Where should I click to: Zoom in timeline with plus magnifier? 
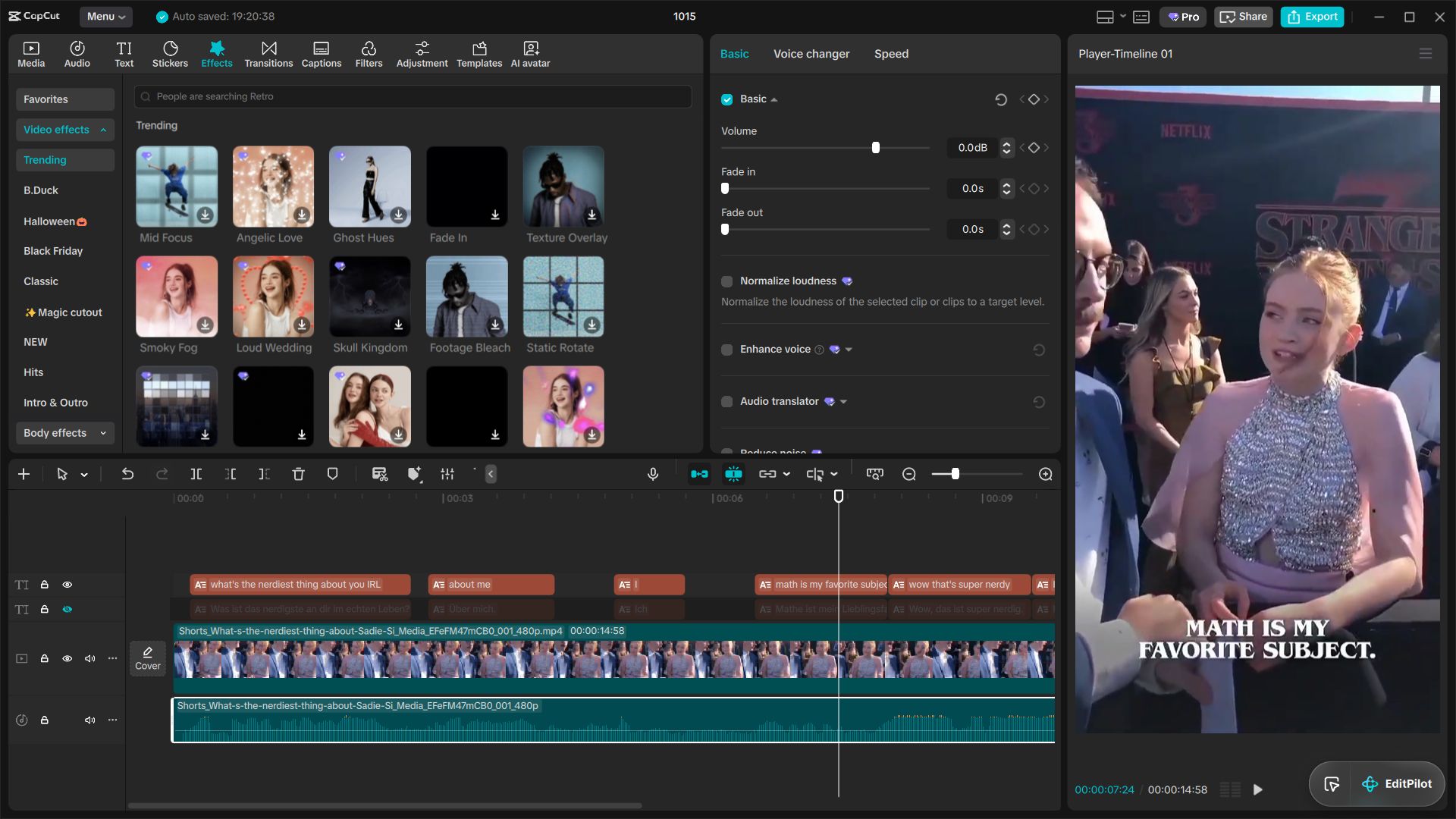pyautogui.click(x=1046, y=474)
